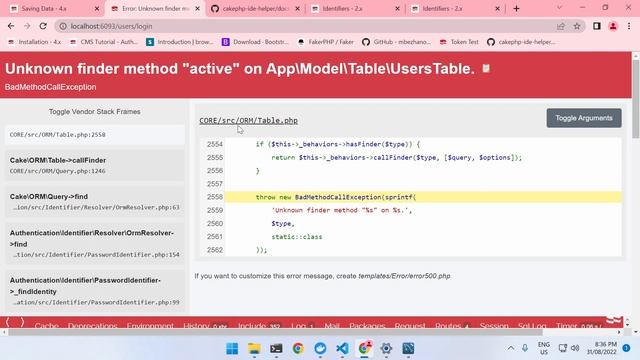Reload the localhost login page

pyautogui.click(x=43, y=26)
